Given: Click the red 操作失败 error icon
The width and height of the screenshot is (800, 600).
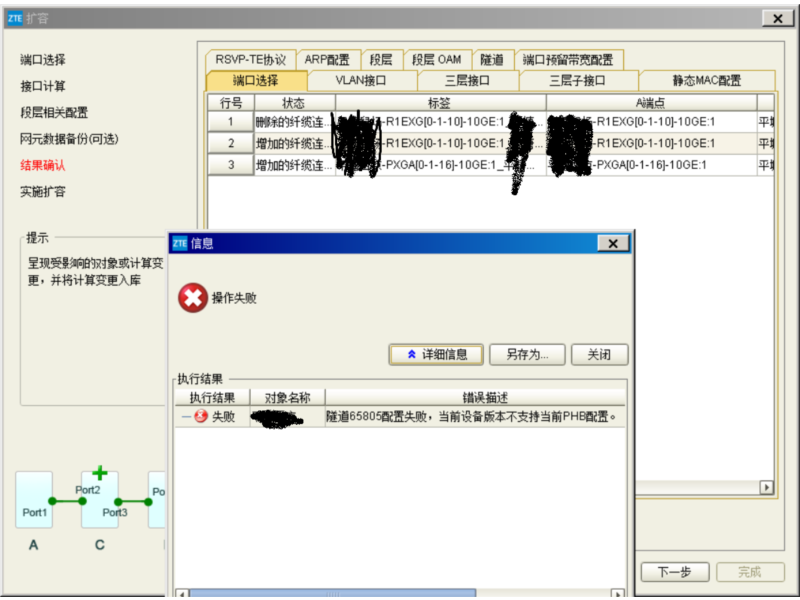Looking at the screenshot, I should pos(191,296).
